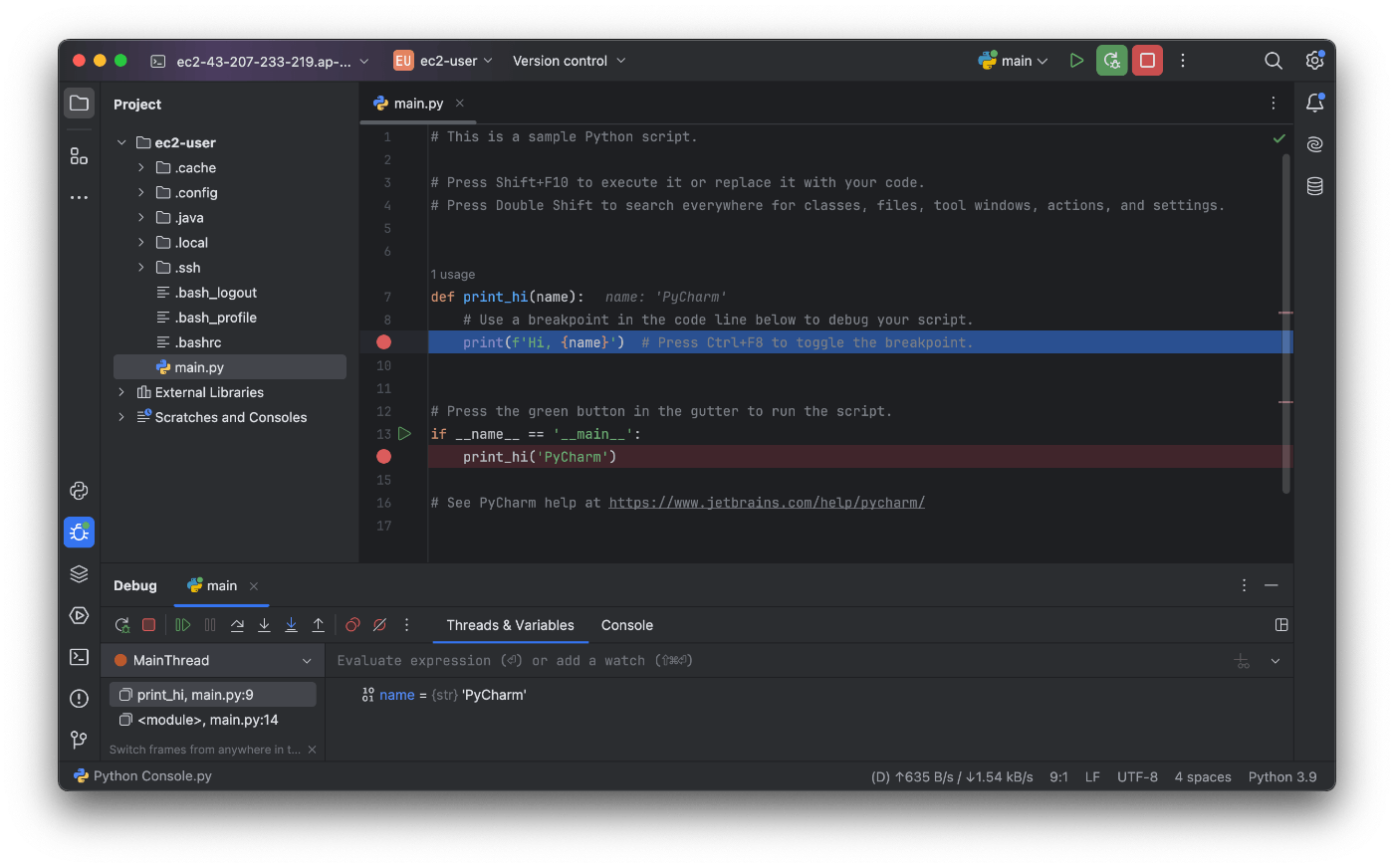Viewport: 1394px width, 868px height.
Task: Open the Project tool window folder icon
Action: pos(80,104)
